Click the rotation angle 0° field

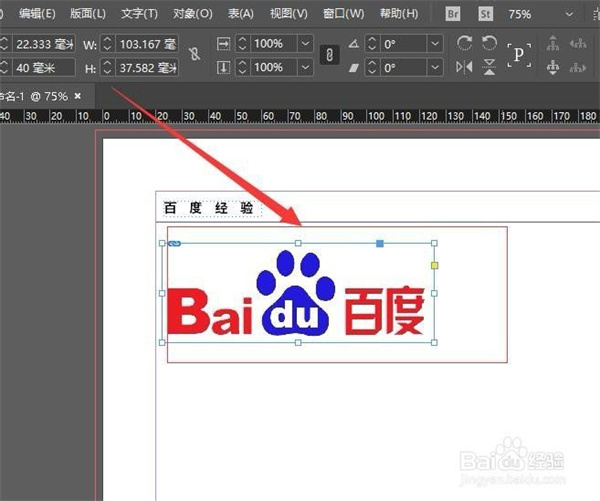404,44
